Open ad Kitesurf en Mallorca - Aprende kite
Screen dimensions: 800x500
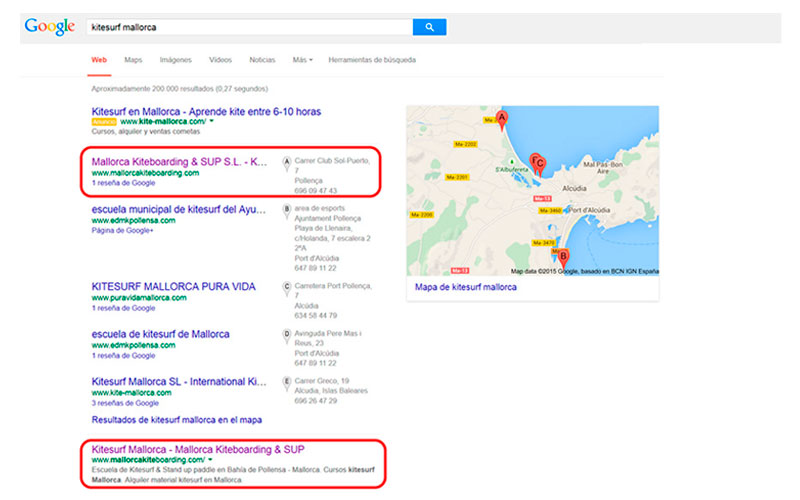coord(206,111)
